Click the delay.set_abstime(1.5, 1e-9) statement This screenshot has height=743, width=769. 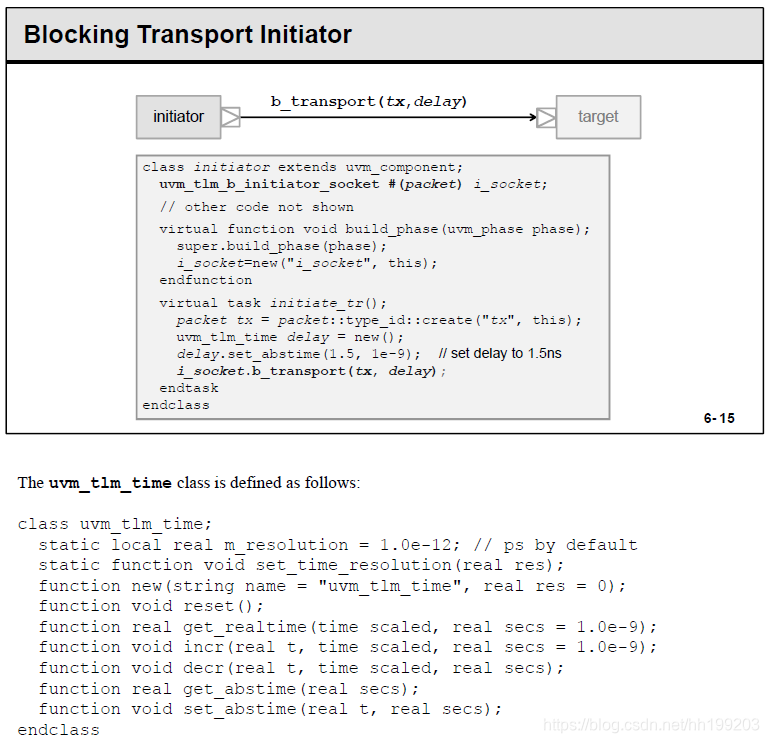coord(299,354)
